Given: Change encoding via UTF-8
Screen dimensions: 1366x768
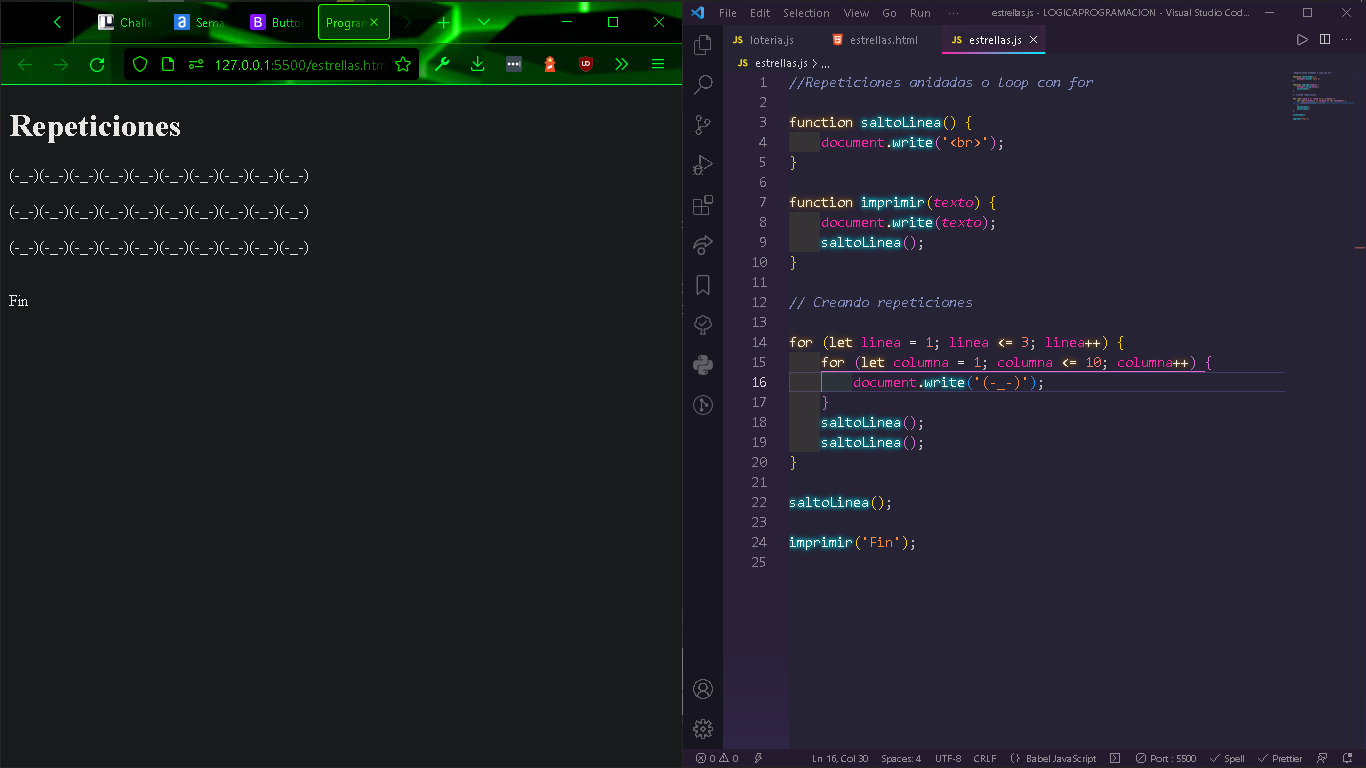Looking at the screenshot, I should pos(948,758).
